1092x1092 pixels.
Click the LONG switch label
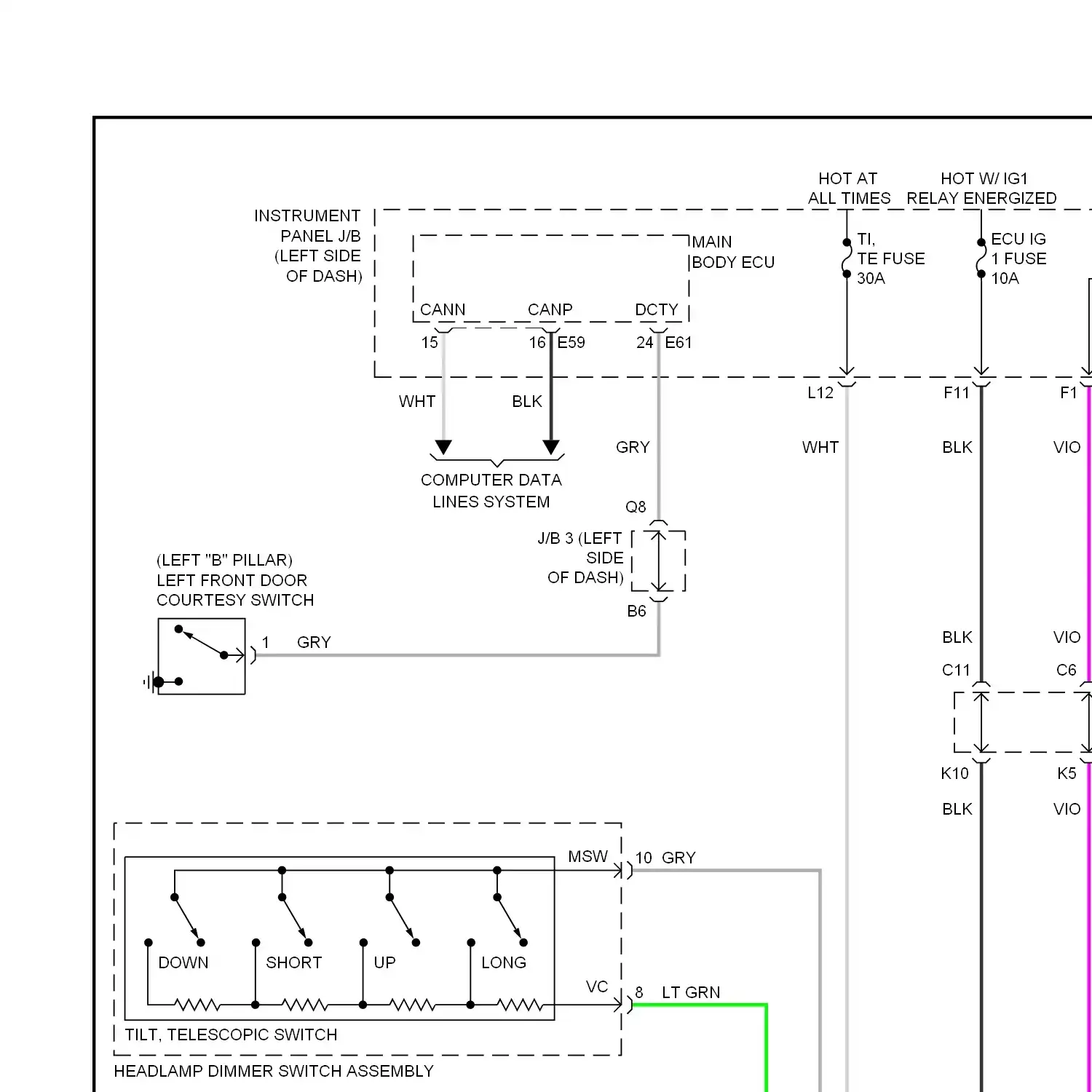tap(504, 962)
